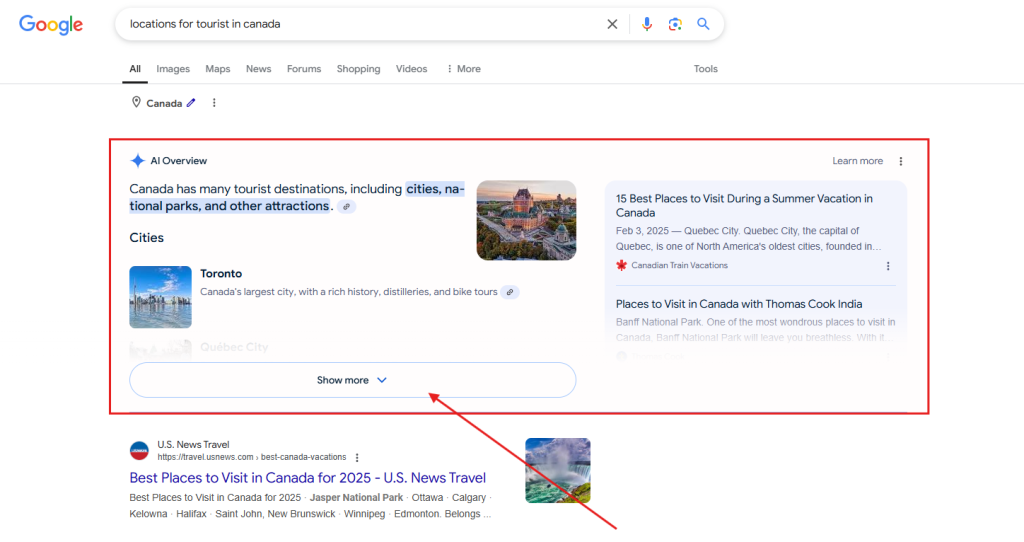Open AI Overview three-dot menu
1024x542 pixels.
901,161
